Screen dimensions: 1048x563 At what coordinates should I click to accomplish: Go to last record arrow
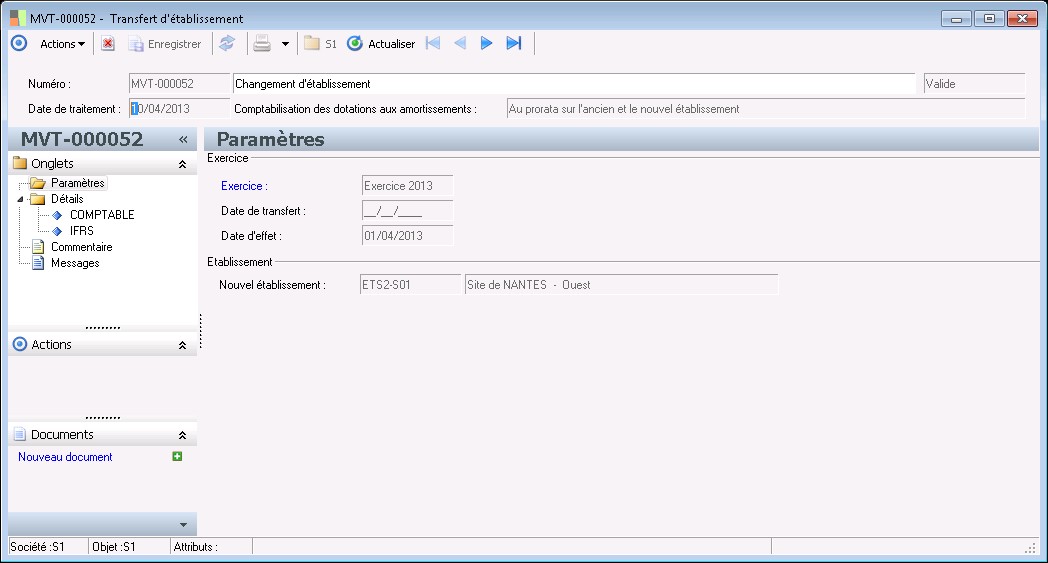(513, 43)
